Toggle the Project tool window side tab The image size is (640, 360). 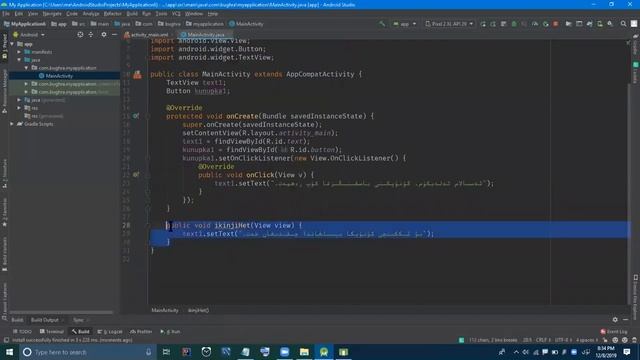[x=4, y=47]
